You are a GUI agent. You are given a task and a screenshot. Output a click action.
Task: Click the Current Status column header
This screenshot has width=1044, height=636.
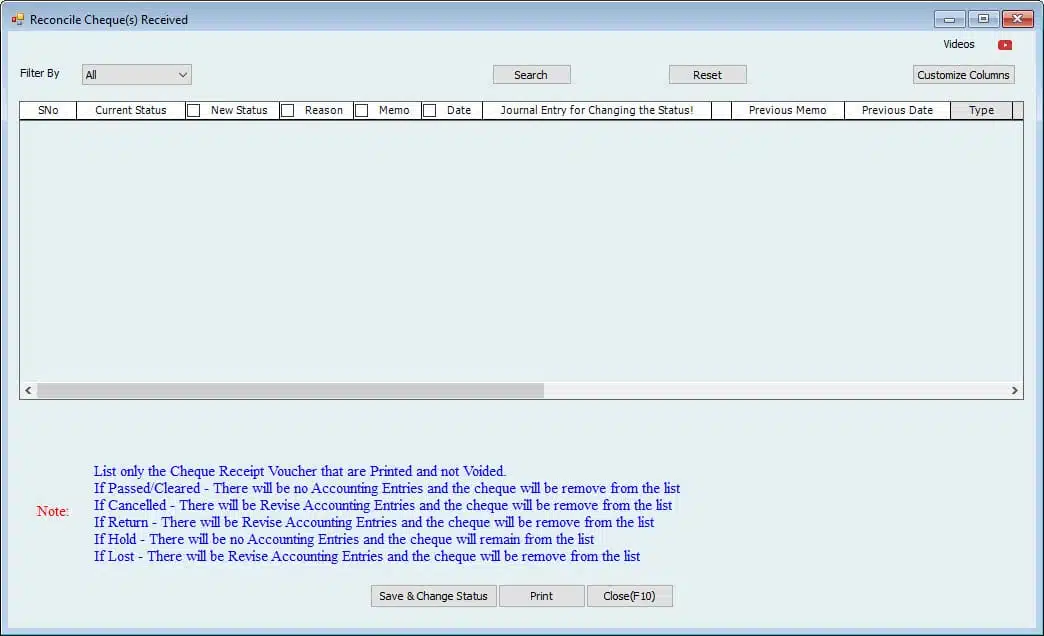tap(130, 111)
